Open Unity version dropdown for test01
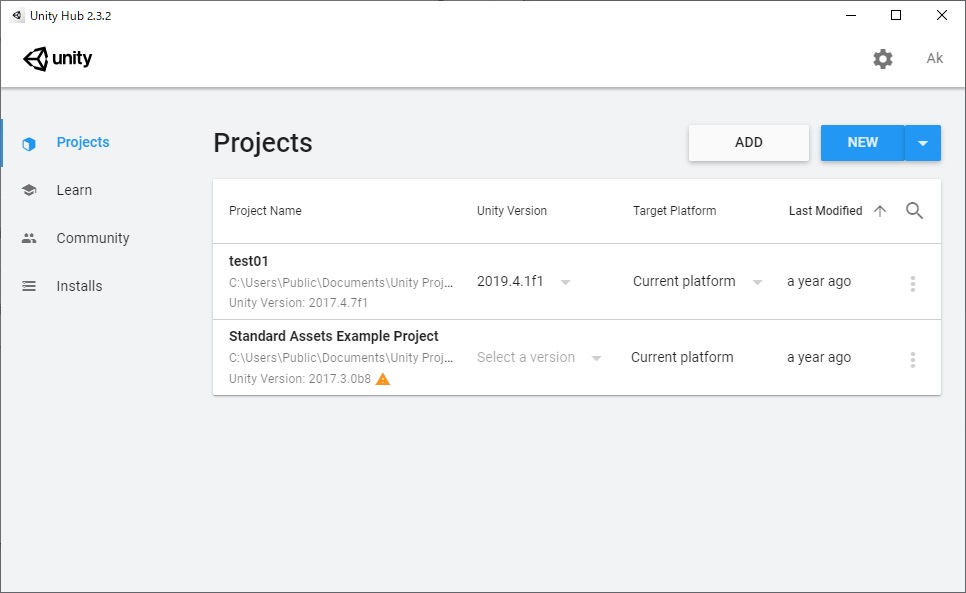Screen dimensions: 966x593 (x=524, y=281)
